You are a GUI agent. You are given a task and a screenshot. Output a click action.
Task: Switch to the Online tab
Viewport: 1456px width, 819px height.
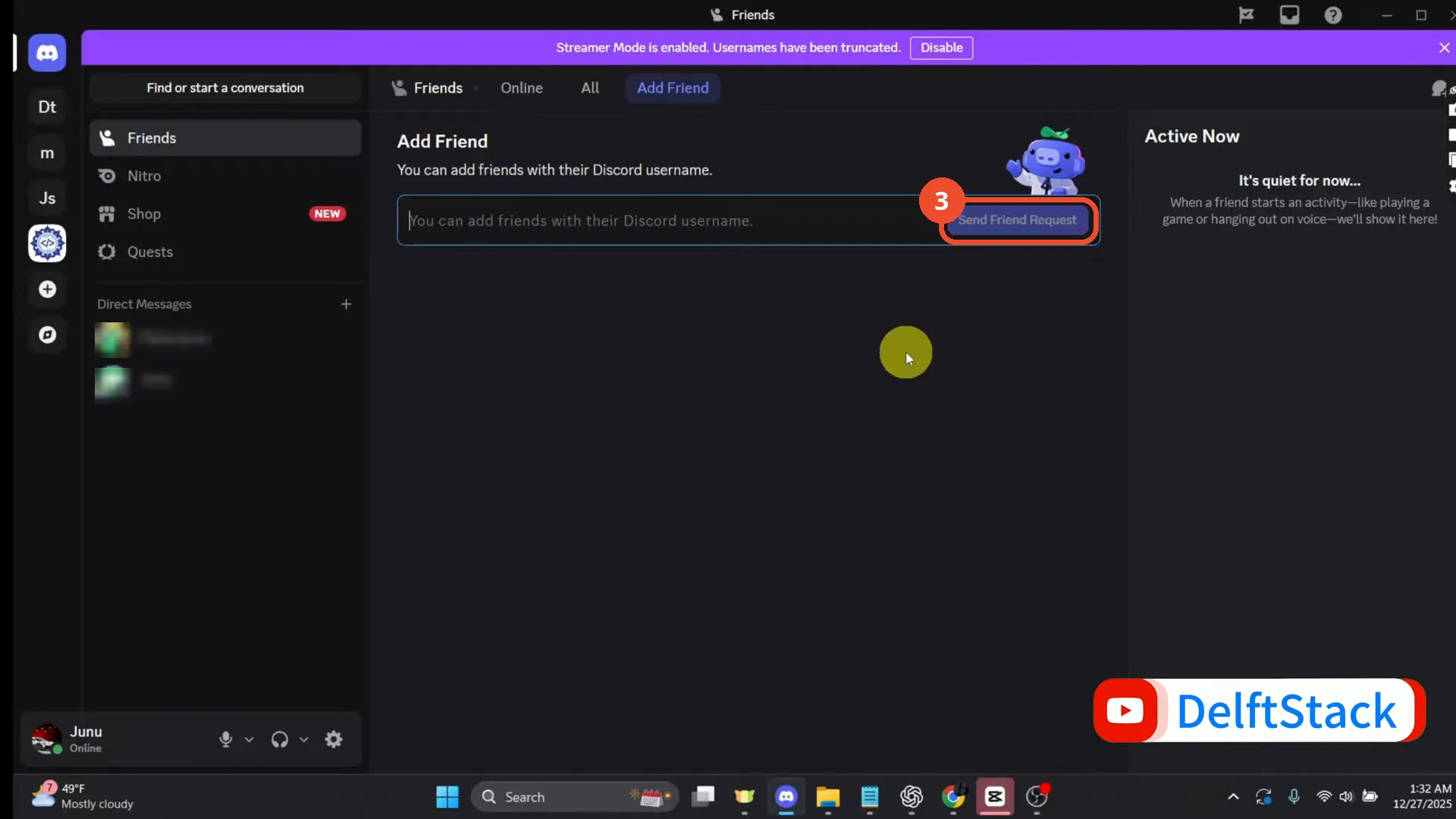coord(522,88)
